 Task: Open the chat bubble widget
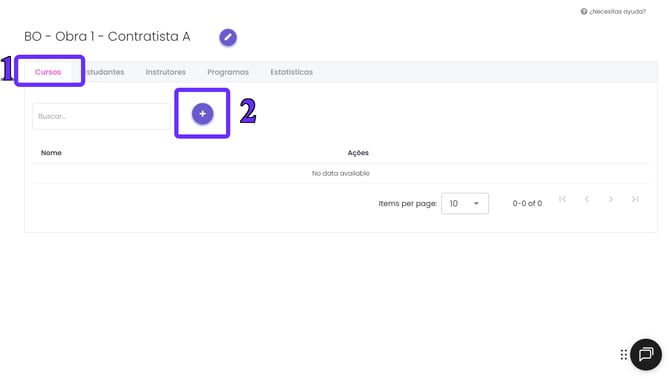tap(646, 354)
